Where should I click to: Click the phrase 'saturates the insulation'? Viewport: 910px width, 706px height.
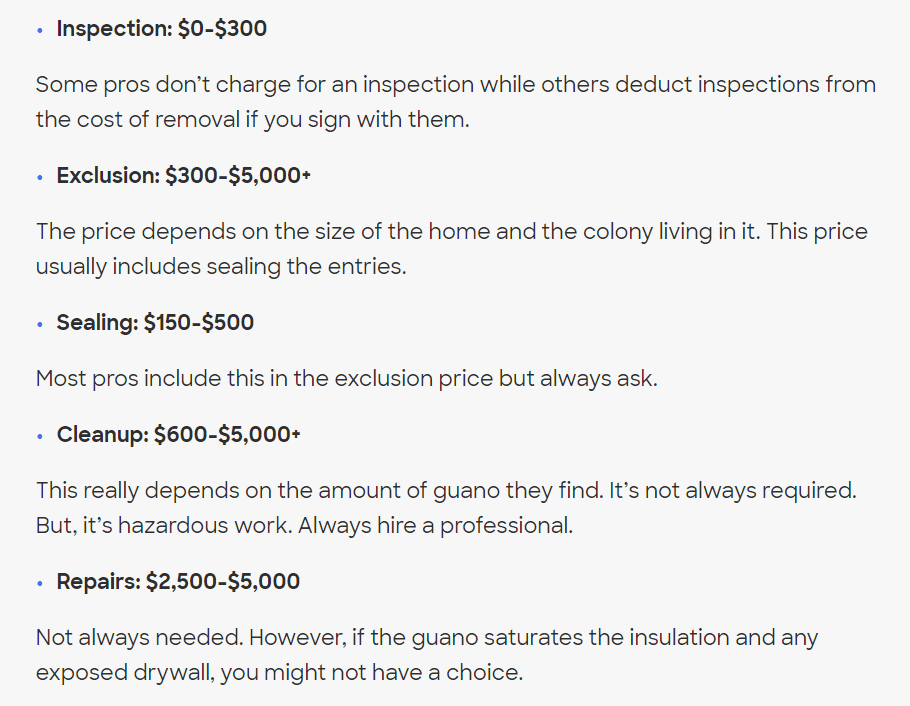pos(592,637)
